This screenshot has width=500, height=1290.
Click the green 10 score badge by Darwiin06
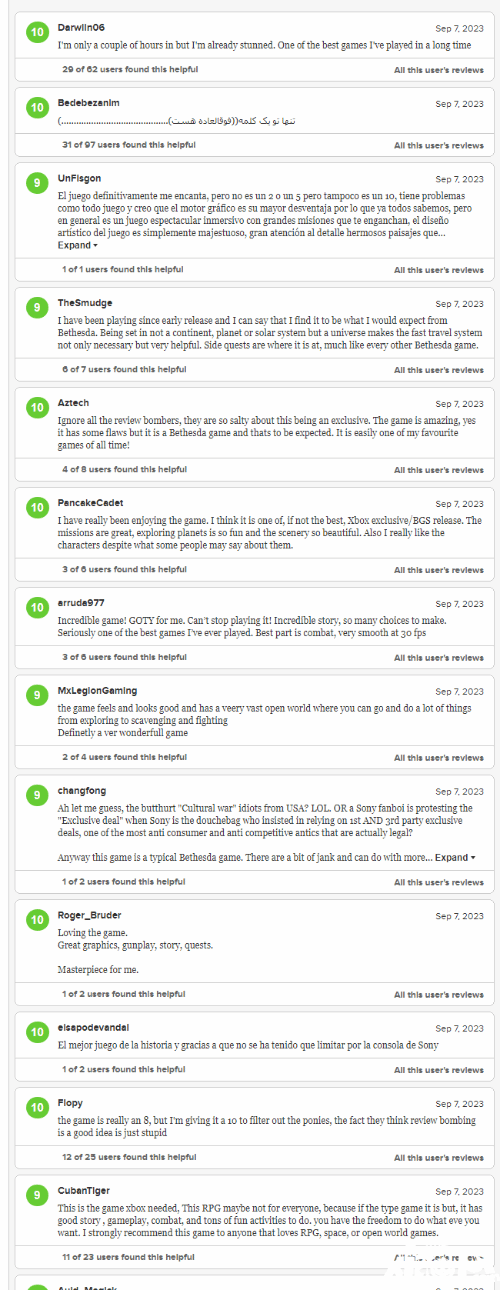[x=37, y=33]
